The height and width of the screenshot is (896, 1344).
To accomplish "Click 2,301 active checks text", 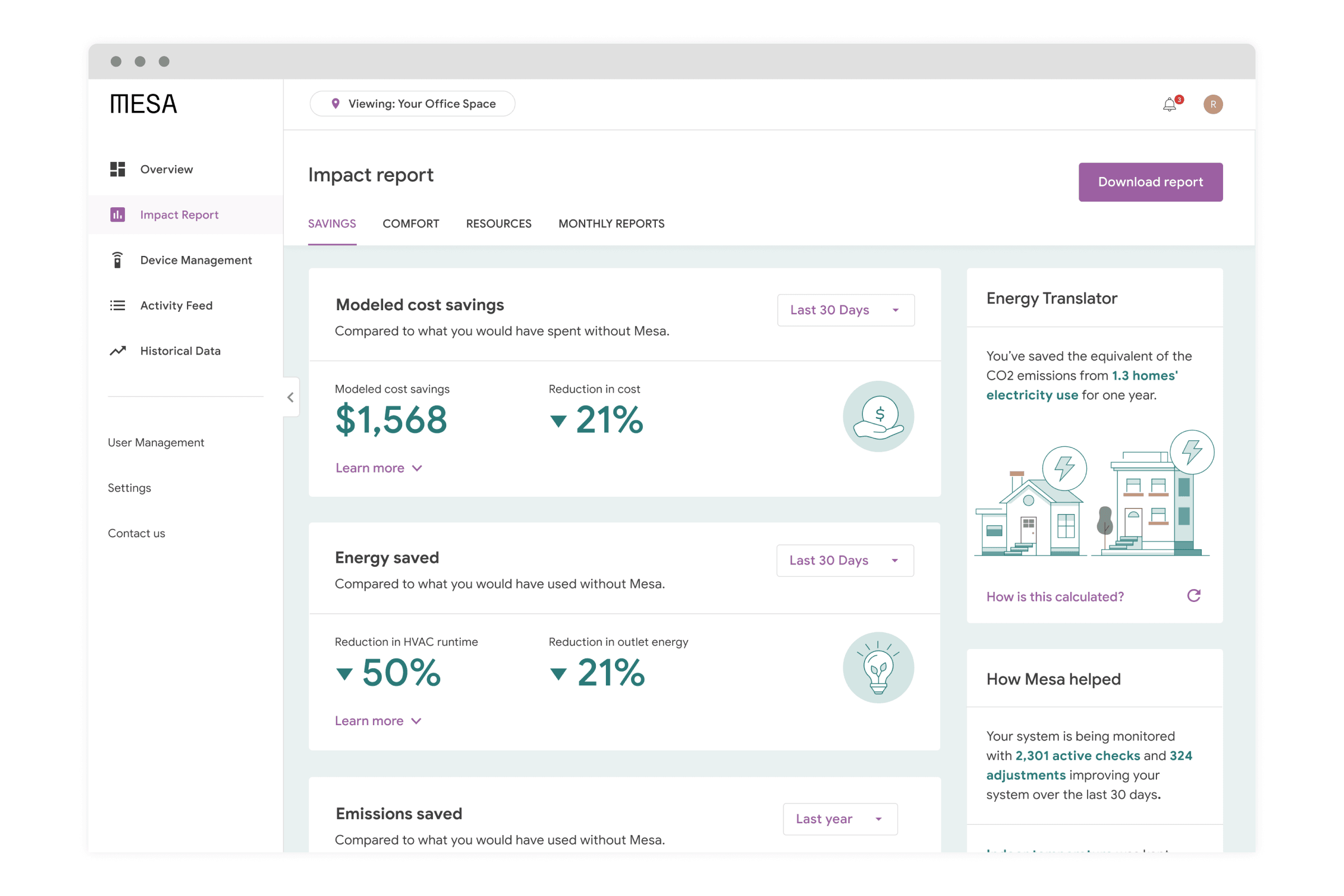I will 1077,755.
